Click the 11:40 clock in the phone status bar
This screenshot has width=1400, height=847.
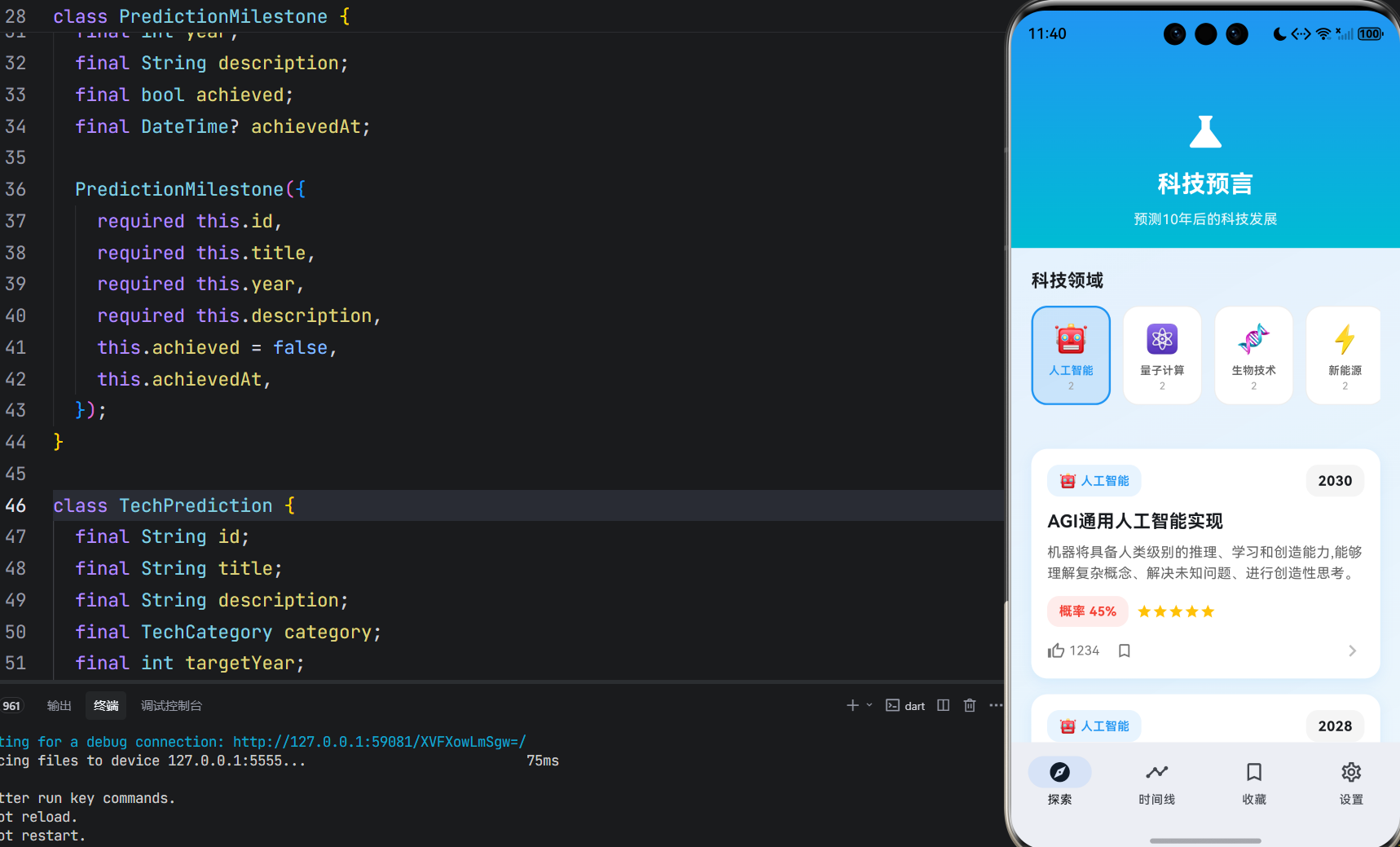1047,33
